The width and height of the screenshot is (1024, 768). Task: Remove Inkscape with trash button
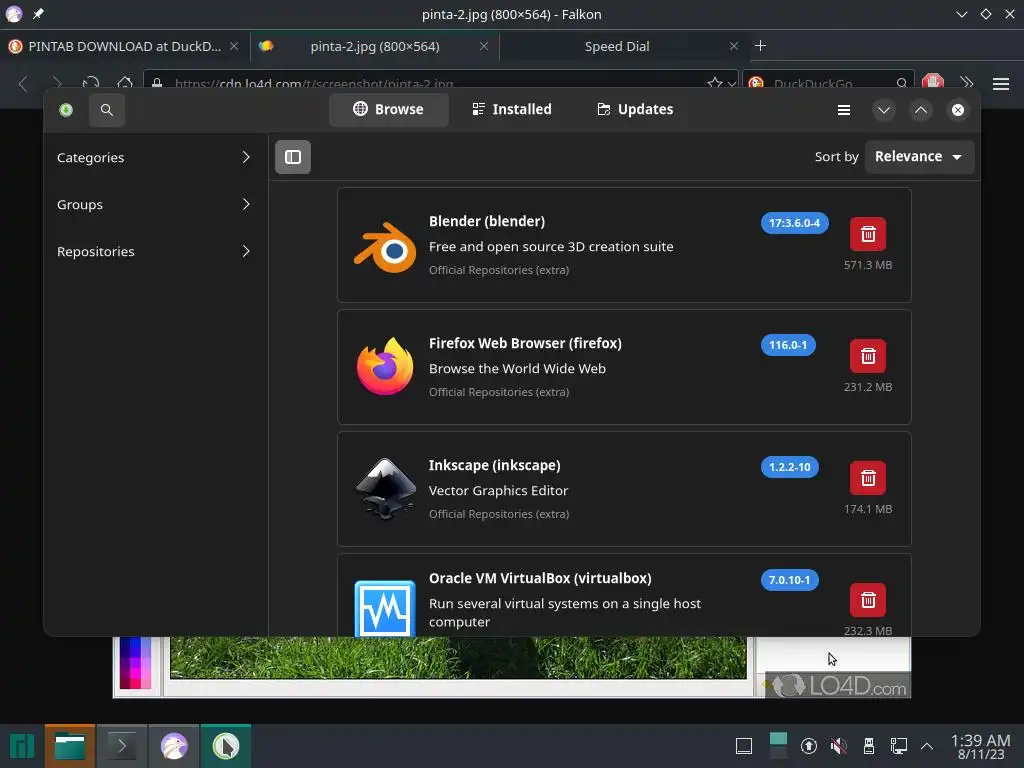point(867,478)
